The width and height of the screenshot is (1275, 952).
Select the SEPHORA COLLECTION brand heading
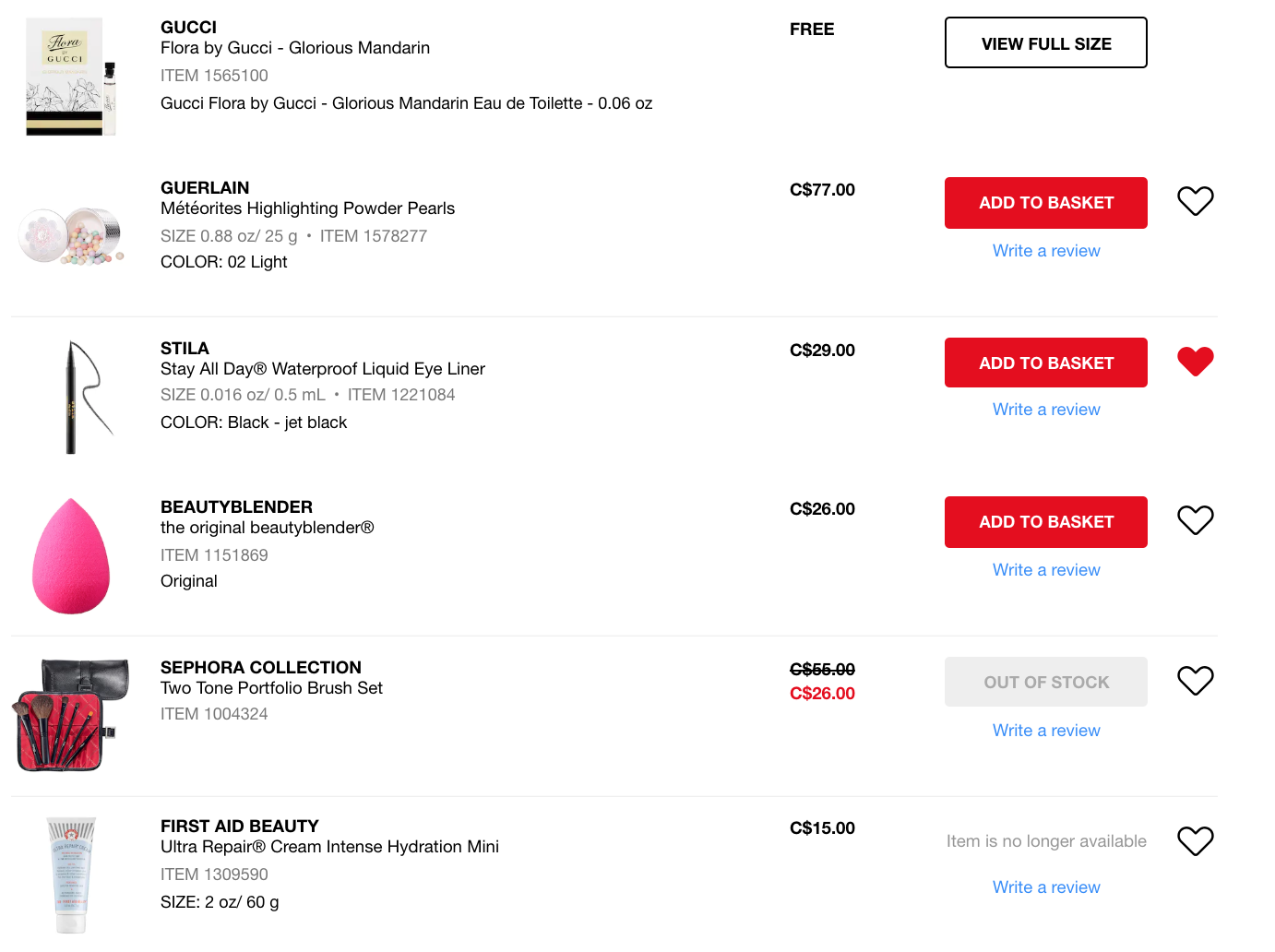(x=260, y=667)
